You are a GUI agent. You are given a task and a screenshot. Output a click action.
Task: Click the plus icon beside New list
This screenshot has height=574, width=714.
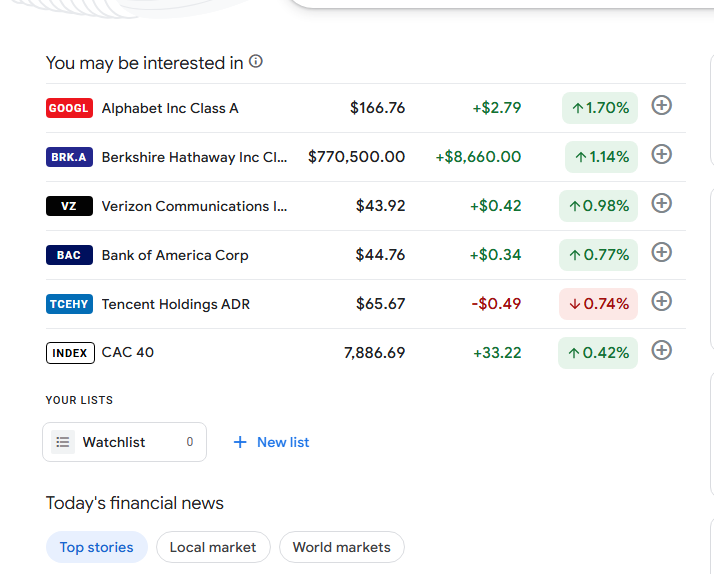(240, 442)
